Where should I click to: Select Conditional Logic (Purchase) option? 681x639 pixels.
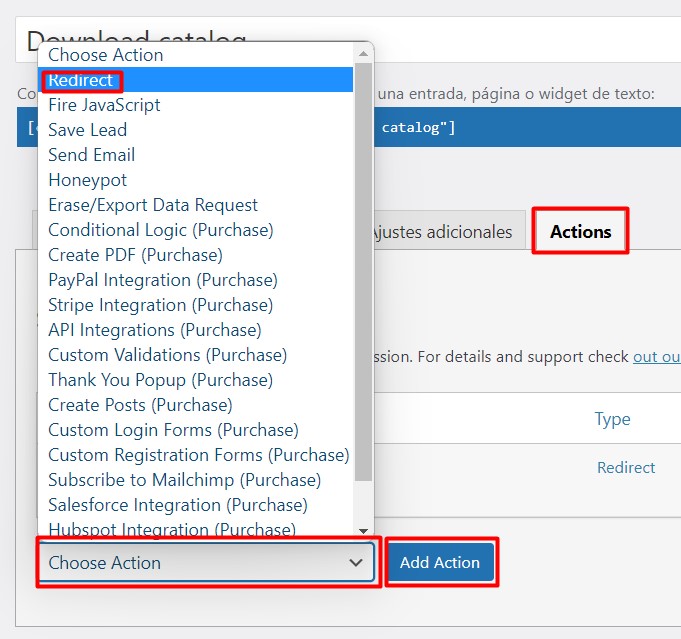pos(160,230)
